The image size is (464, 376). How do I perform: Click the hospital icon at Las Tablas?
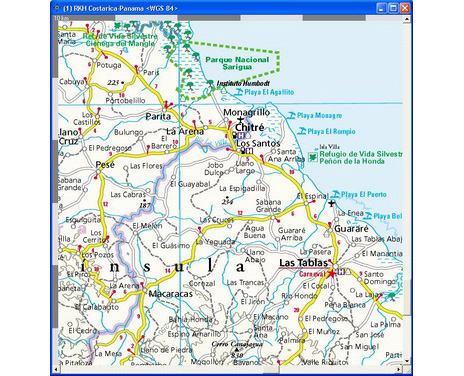point(341,272)
